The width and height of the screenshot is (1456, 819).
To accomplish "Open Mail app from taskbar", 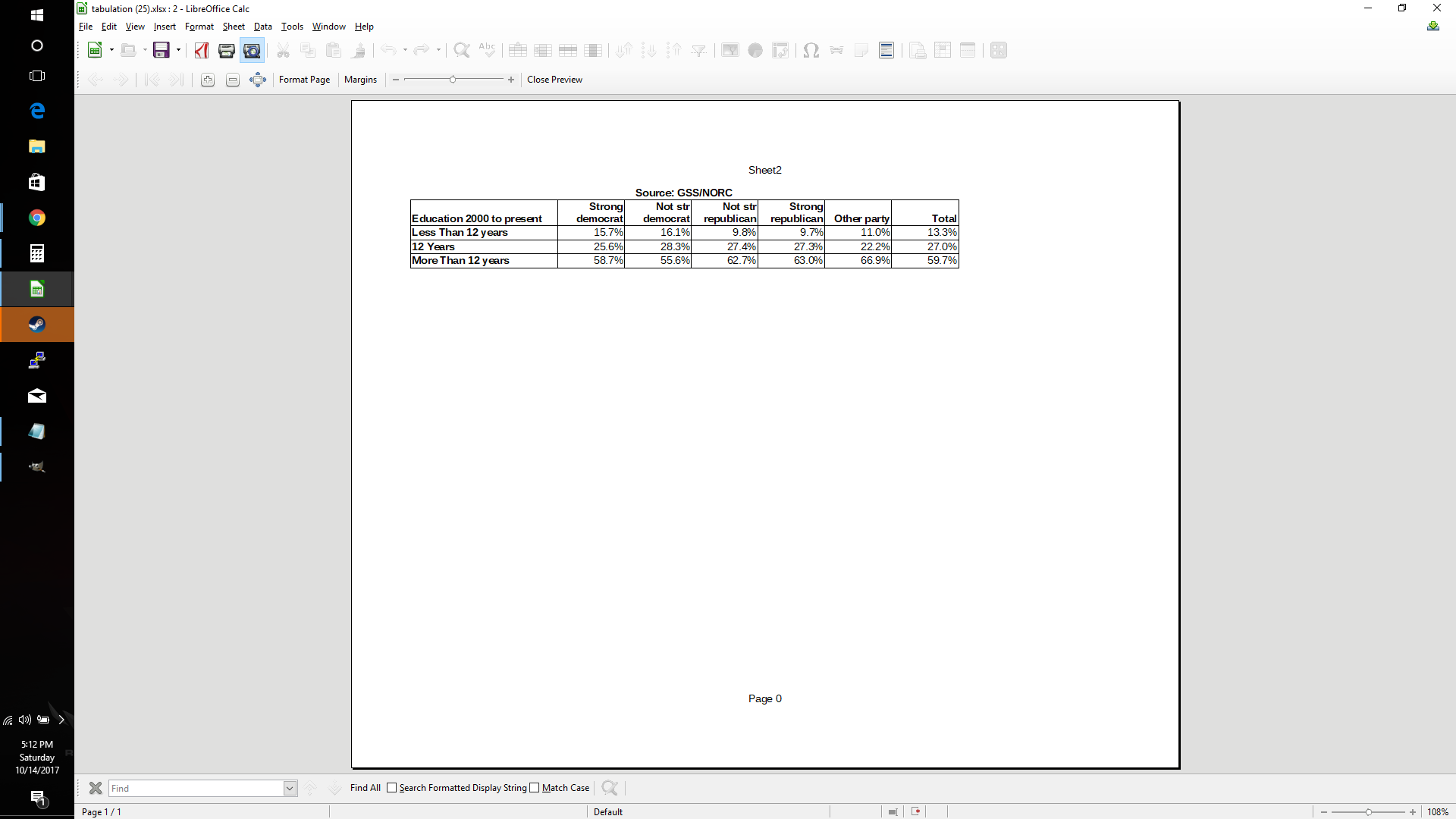I will pos(36,396).
